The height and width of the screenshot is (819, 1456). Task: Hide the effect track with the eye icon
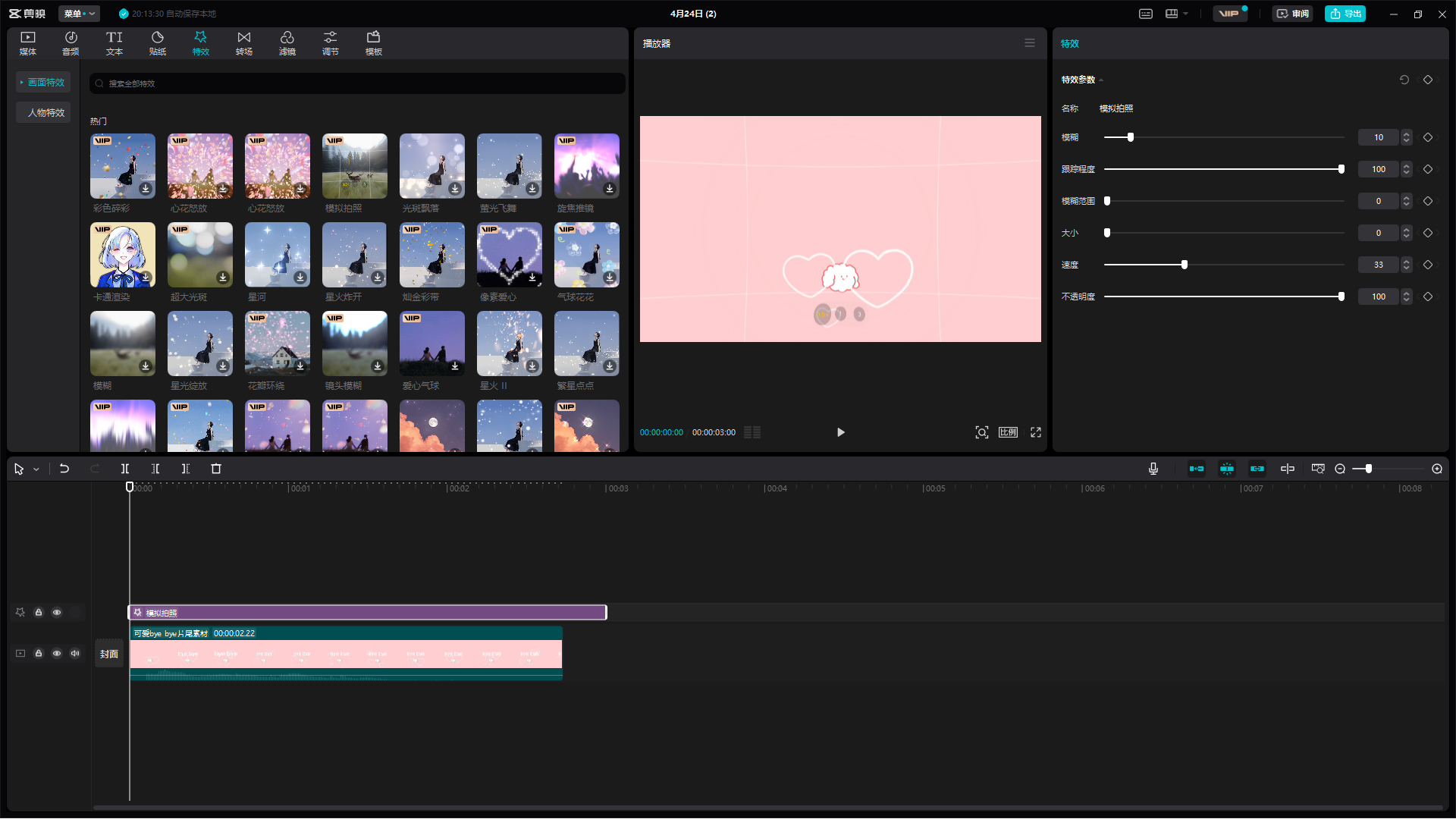coord(57,613)
